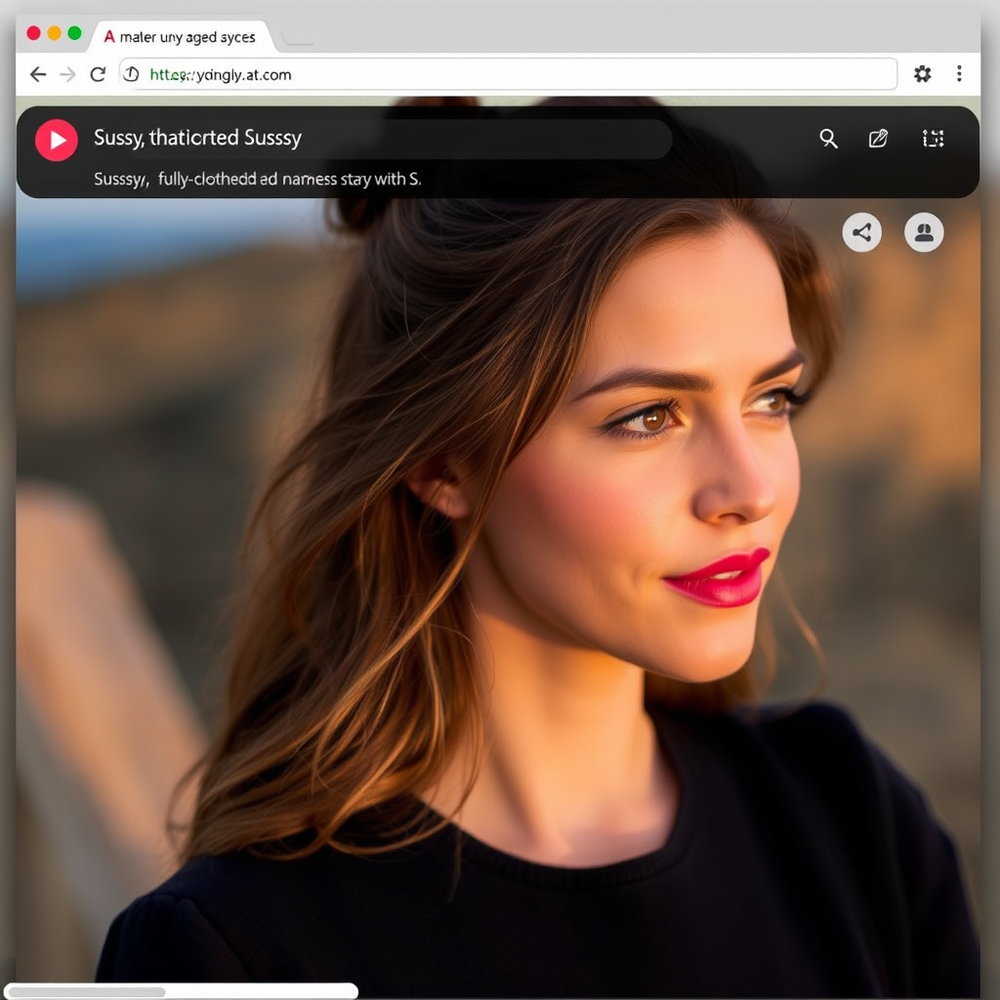The height and width of the screenshot is (1000, 1000).
Task: Share the video using the share icon
Action: tap(862, 232)
